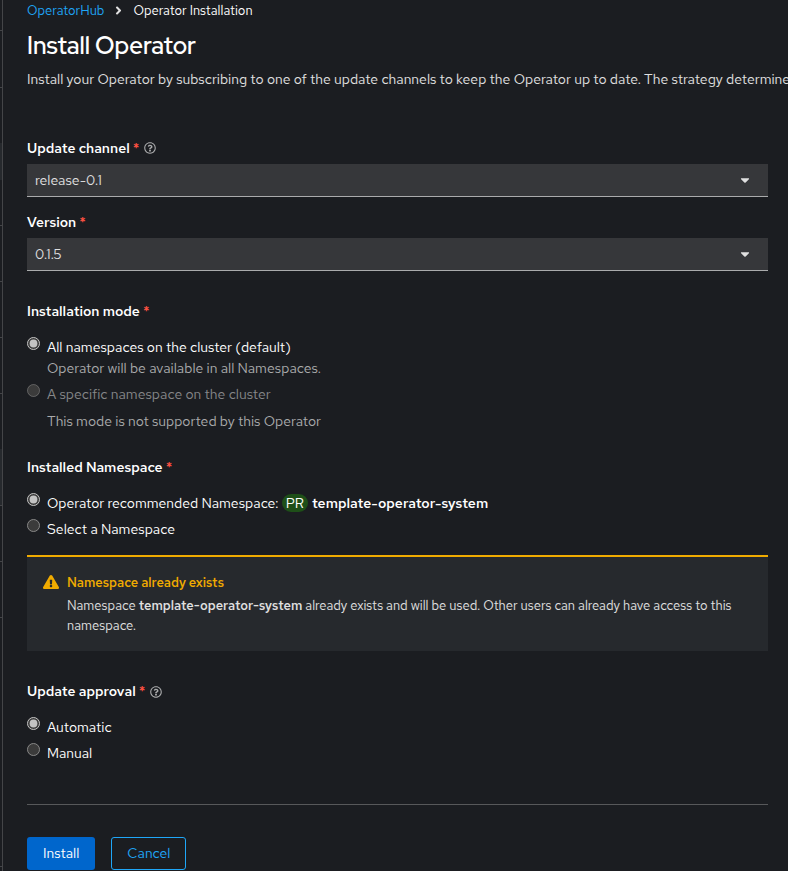Click the Update channel help icon
Image resolution: width=788 pixels, height=871 pixels.
150,148
